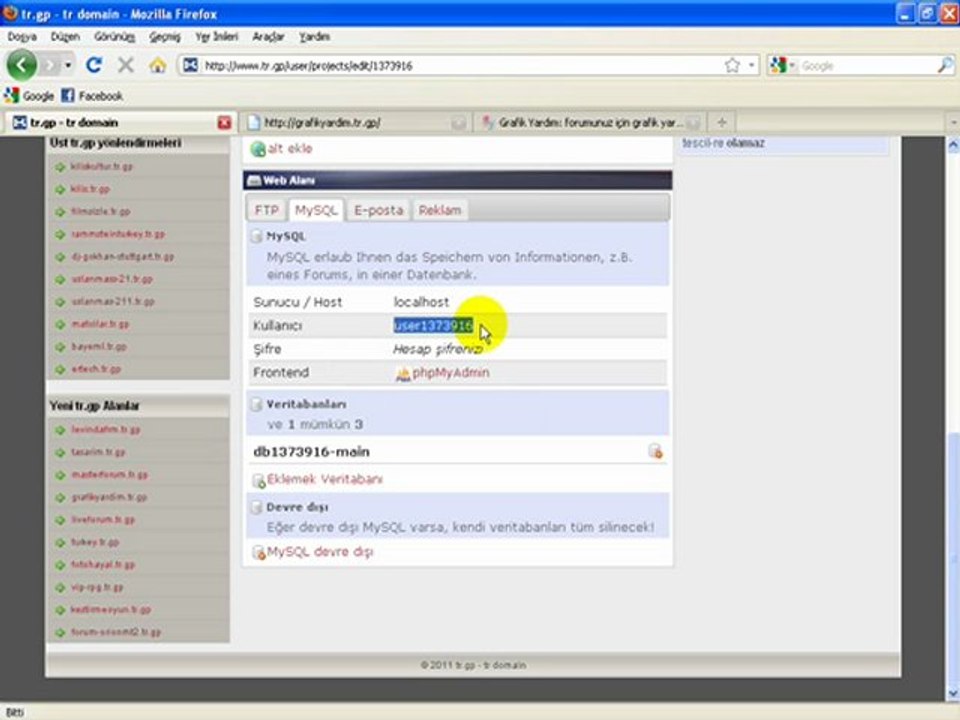The image size is (960, 720).
Task: Open a new tab with plus button
Action: click(x=722, y=122)
